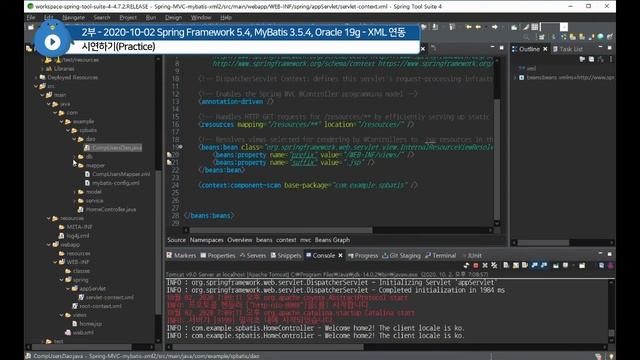This screenshot has width=640, height=360.
Task: Switch editor to beans tab
Action: [264, 240]
